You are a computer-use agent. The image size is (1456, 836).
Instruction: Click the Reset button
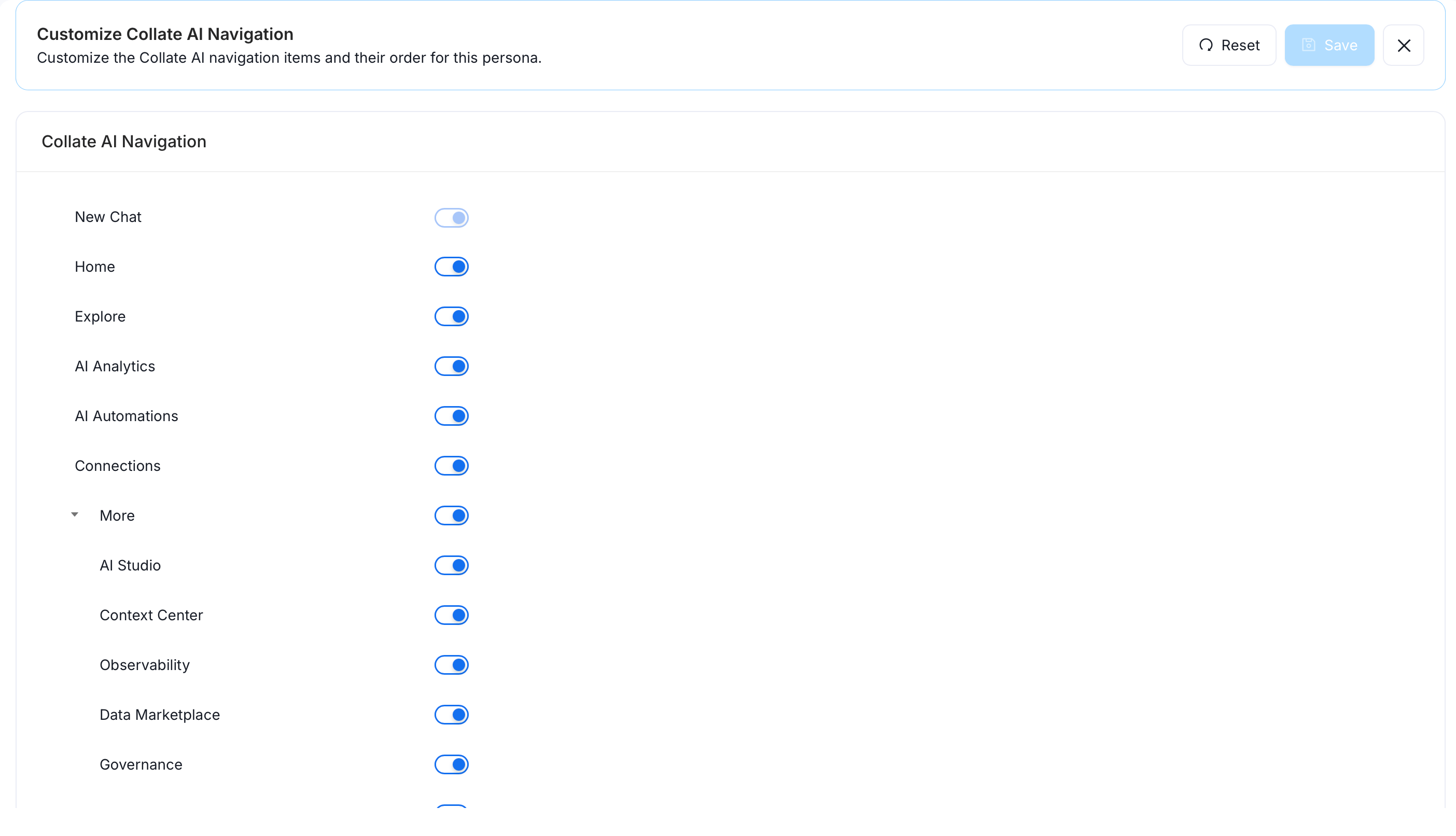1229,45
